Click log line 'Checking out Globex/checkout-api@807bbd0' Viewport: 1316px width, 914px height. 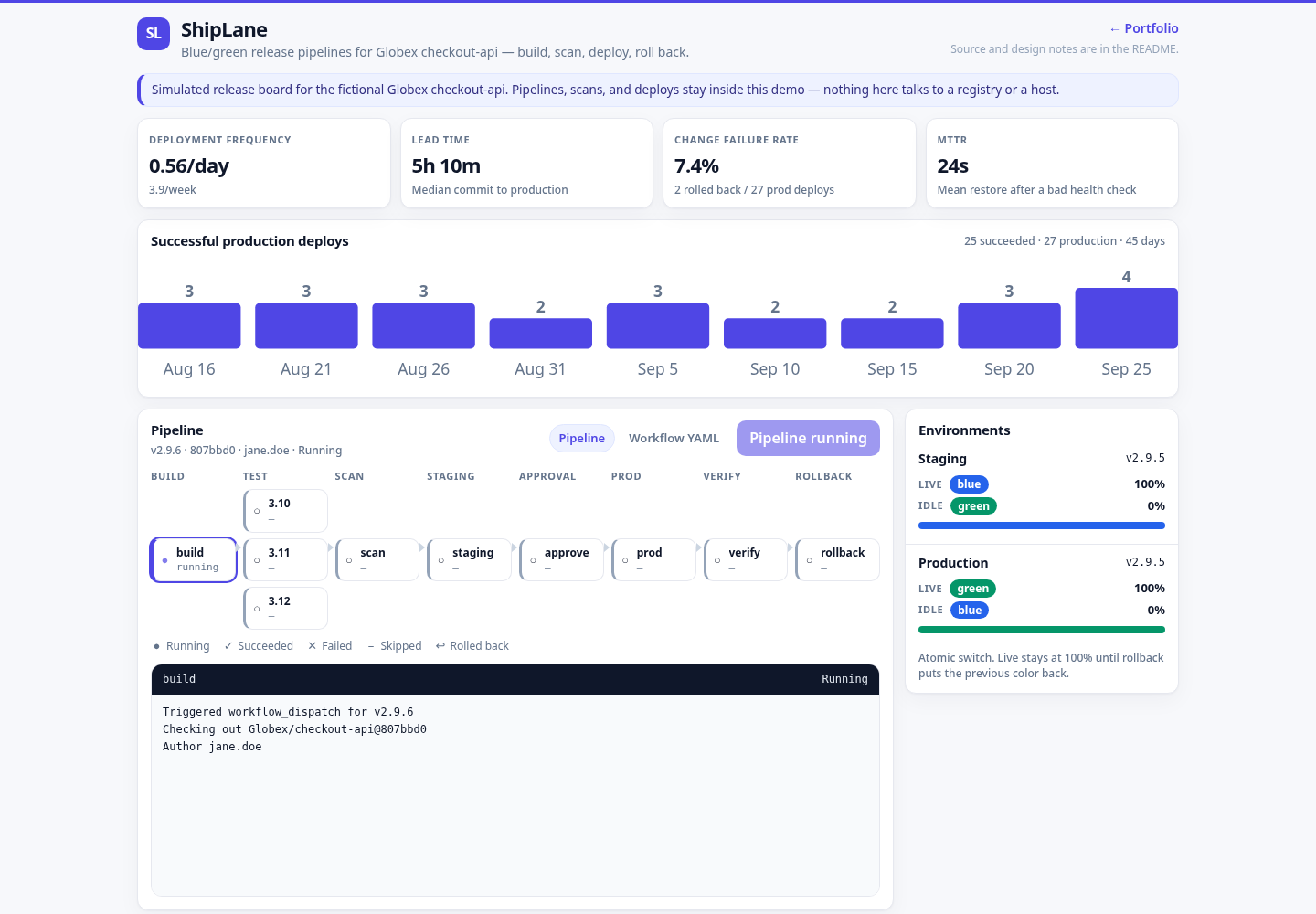pyautogui.click(x=294, y=729)
